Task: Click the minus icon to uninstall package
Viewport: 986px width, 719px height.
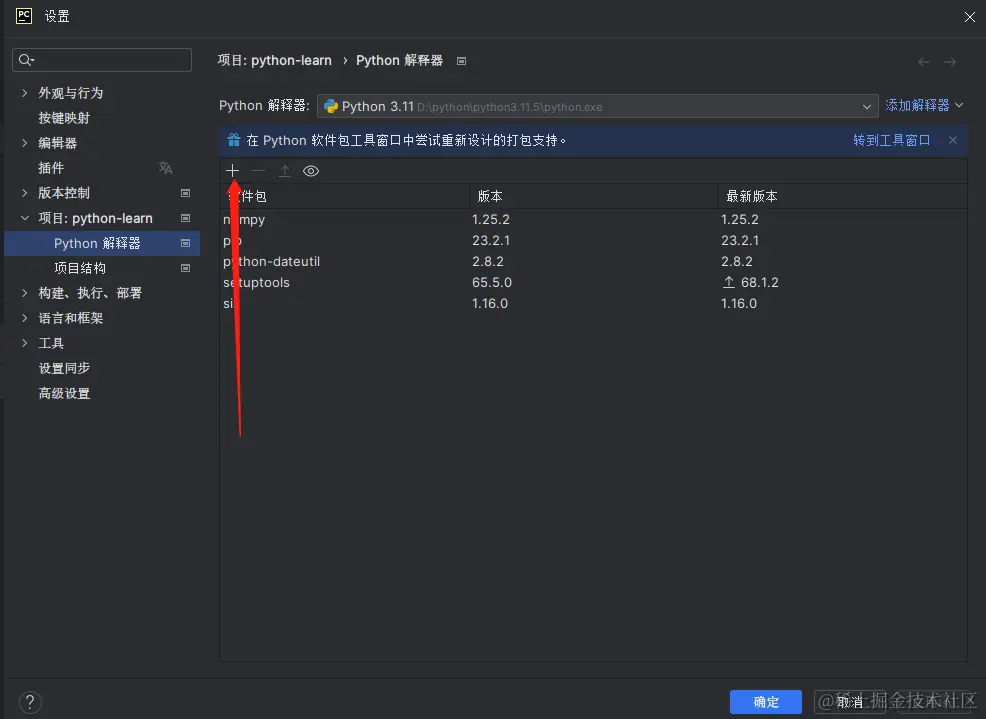Action: 258,170
